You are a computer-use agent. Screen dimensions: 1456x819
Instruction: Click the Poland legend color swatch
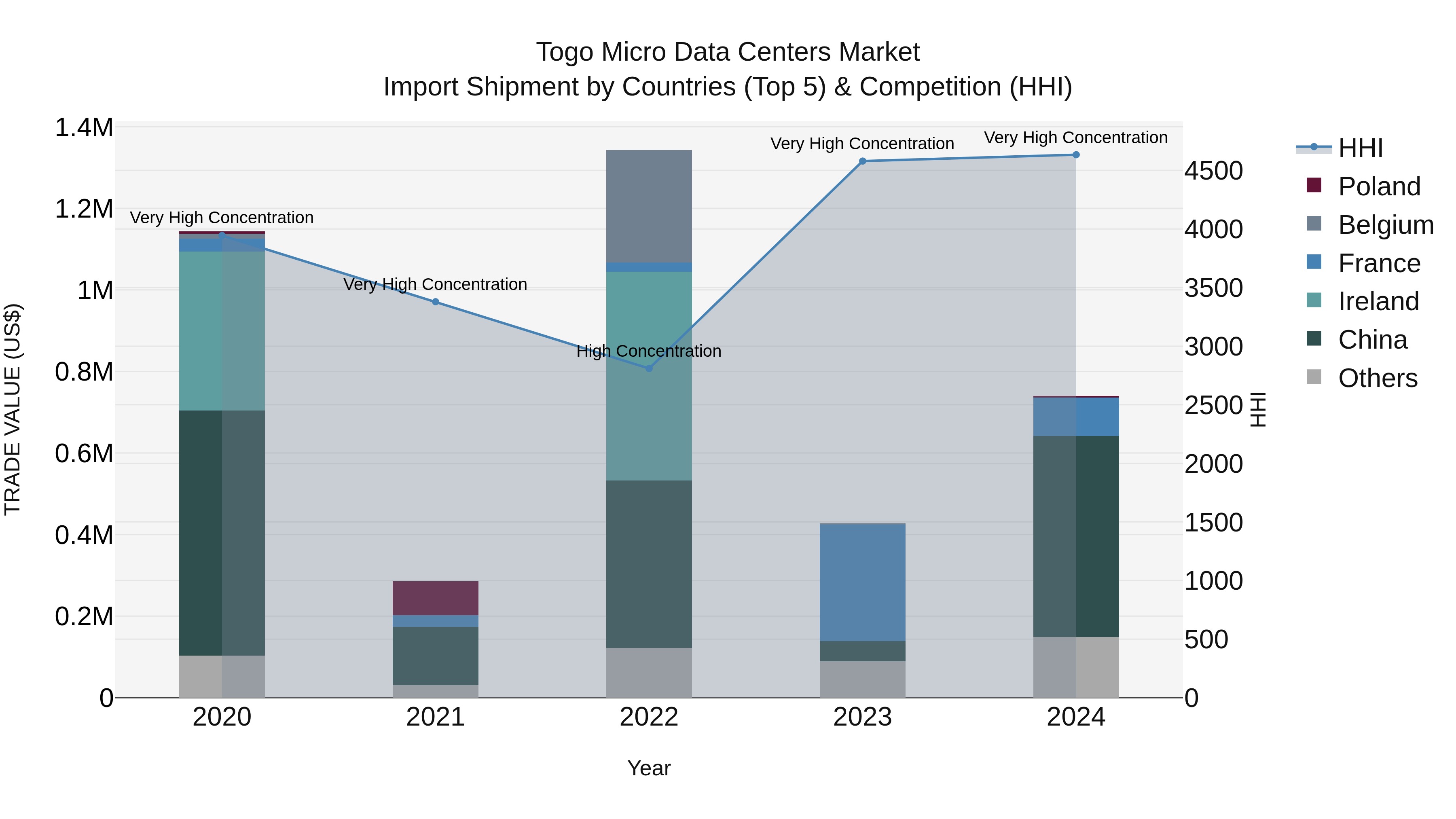(1314, 185)
